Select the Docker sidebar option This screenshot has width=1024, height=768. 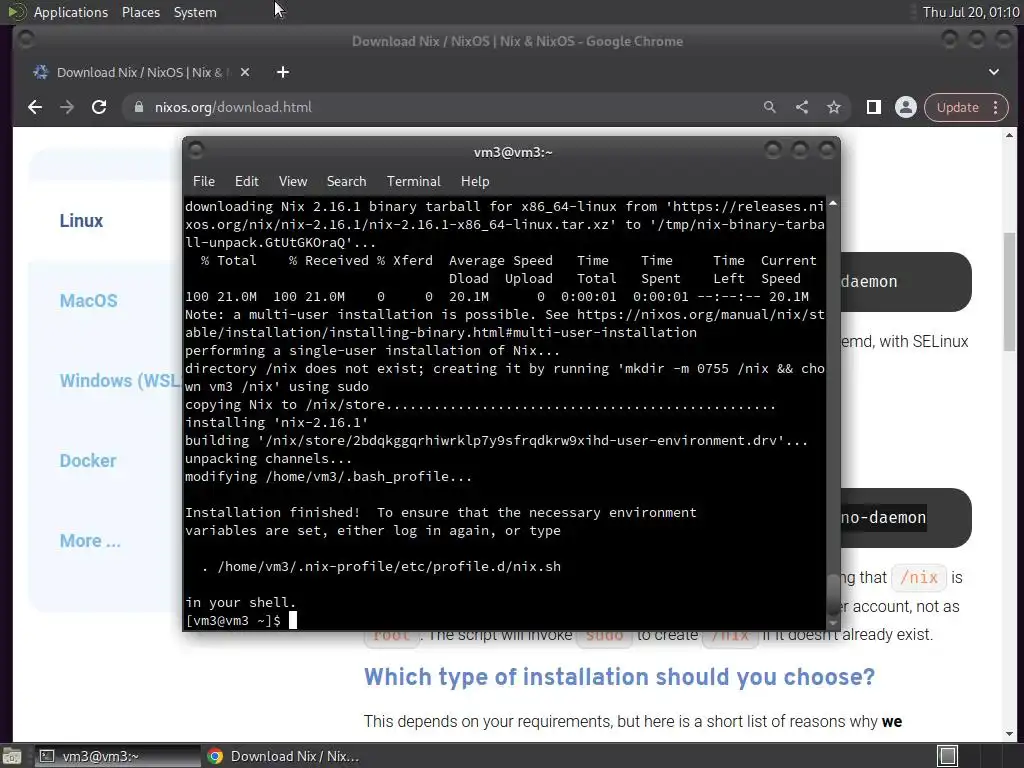(88, 460)
